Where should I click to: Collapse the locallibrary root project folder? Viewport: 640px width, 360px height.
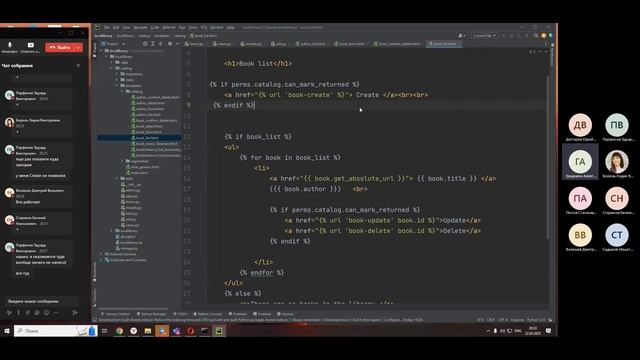102,51
